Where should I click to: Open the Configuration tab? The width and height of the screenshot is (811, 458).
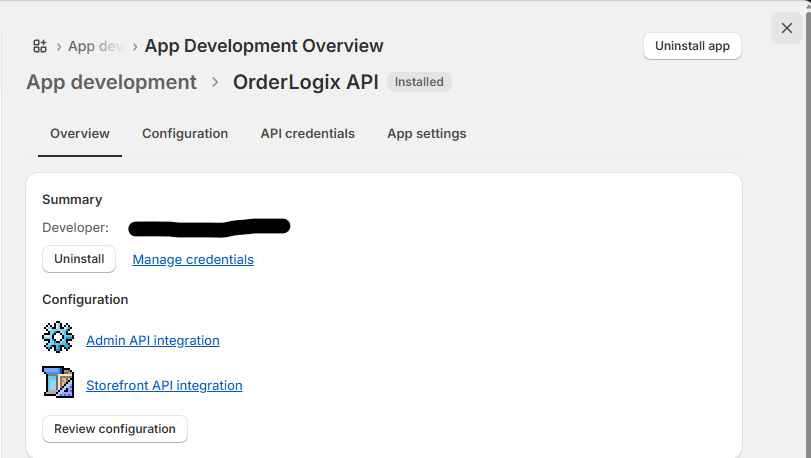(x=185, y=134)
